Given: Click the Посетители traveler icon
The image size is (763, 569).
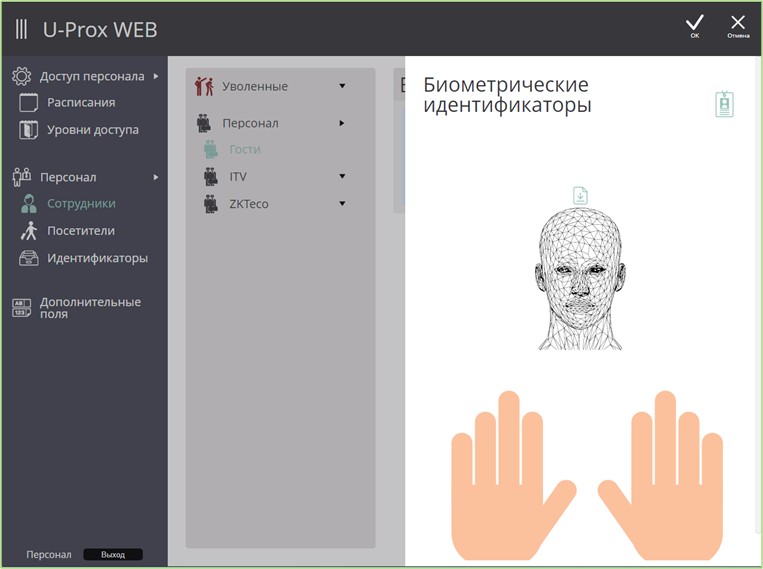Looking at the screenshot, I should click(29, 231).
